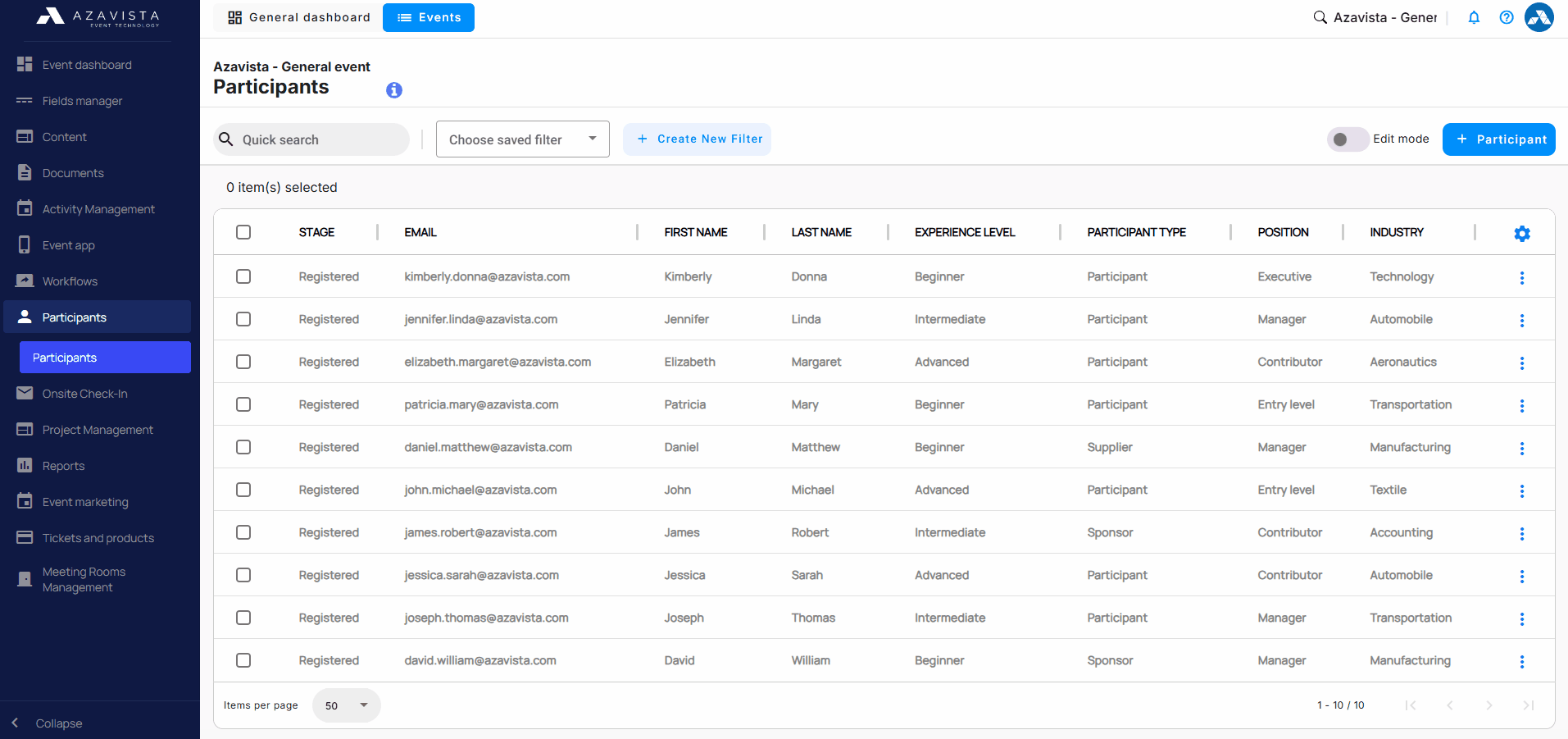Go to the last page arrow
The height and width of the screenshot is (739, 1568).
[x=1529, y=705]
